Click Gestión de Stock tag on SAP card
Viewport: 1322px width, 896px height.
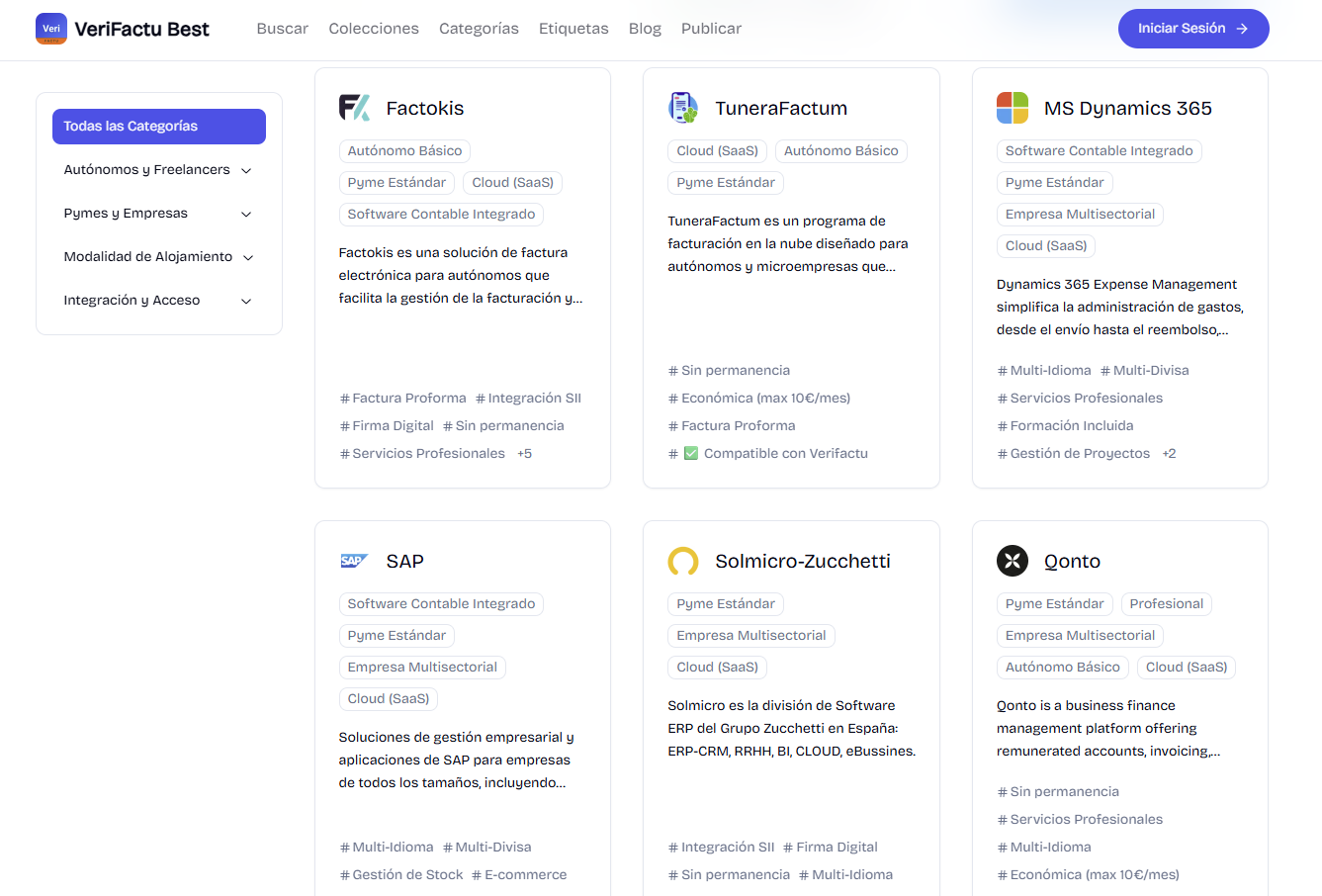(401, 875)
